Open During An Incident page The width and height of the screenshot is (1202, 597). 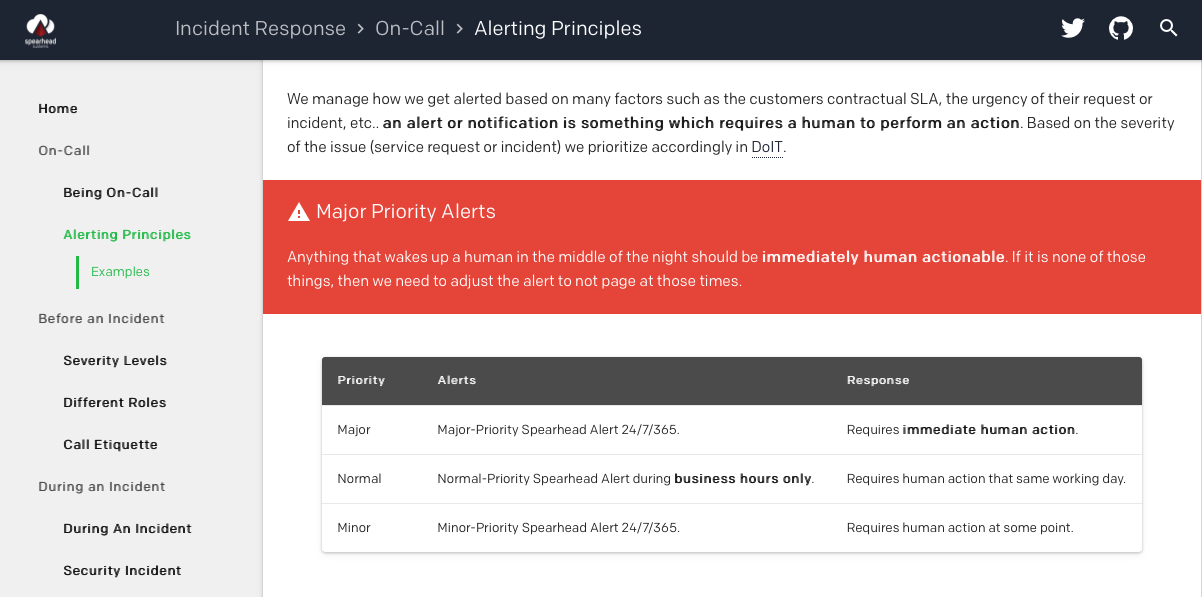pos(127,528)
